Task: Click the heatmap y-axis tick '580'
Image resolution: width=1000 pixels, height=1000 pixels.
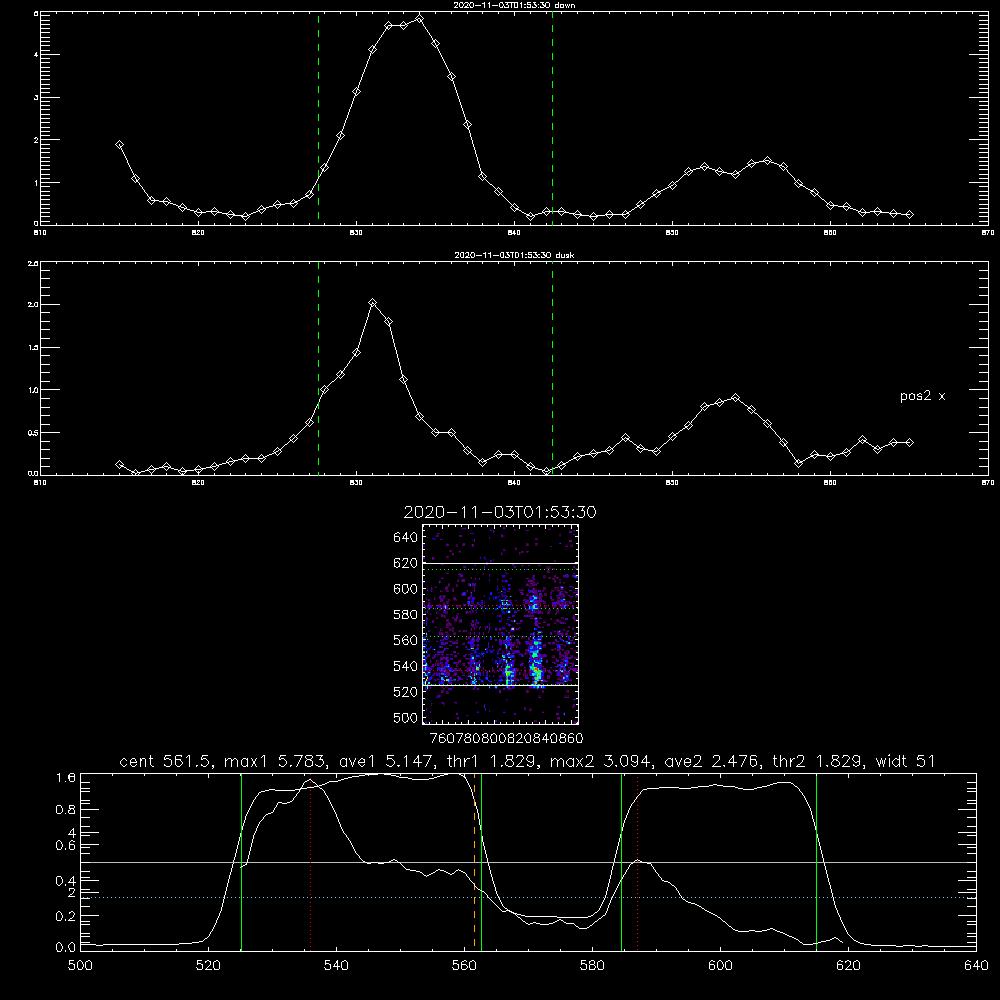Action: tap(406, 615)
